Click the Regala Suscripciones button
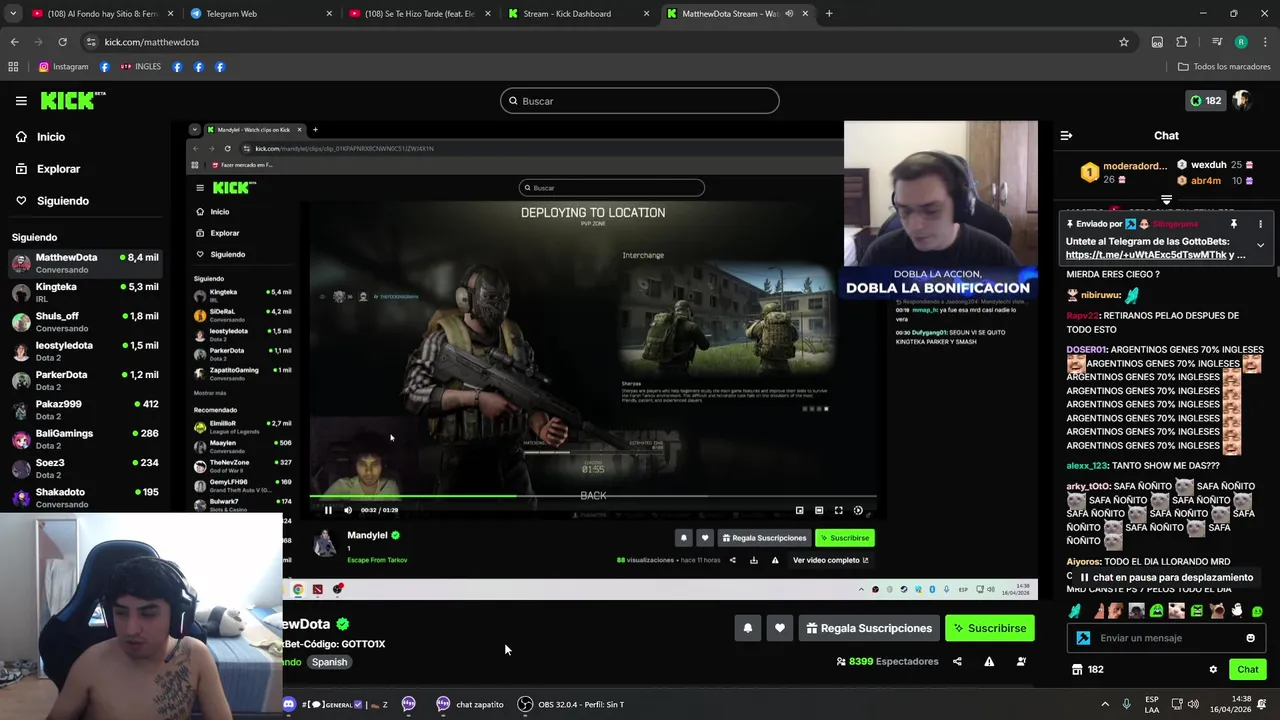Screen dimensions: 1280x720 coord(868,628)
